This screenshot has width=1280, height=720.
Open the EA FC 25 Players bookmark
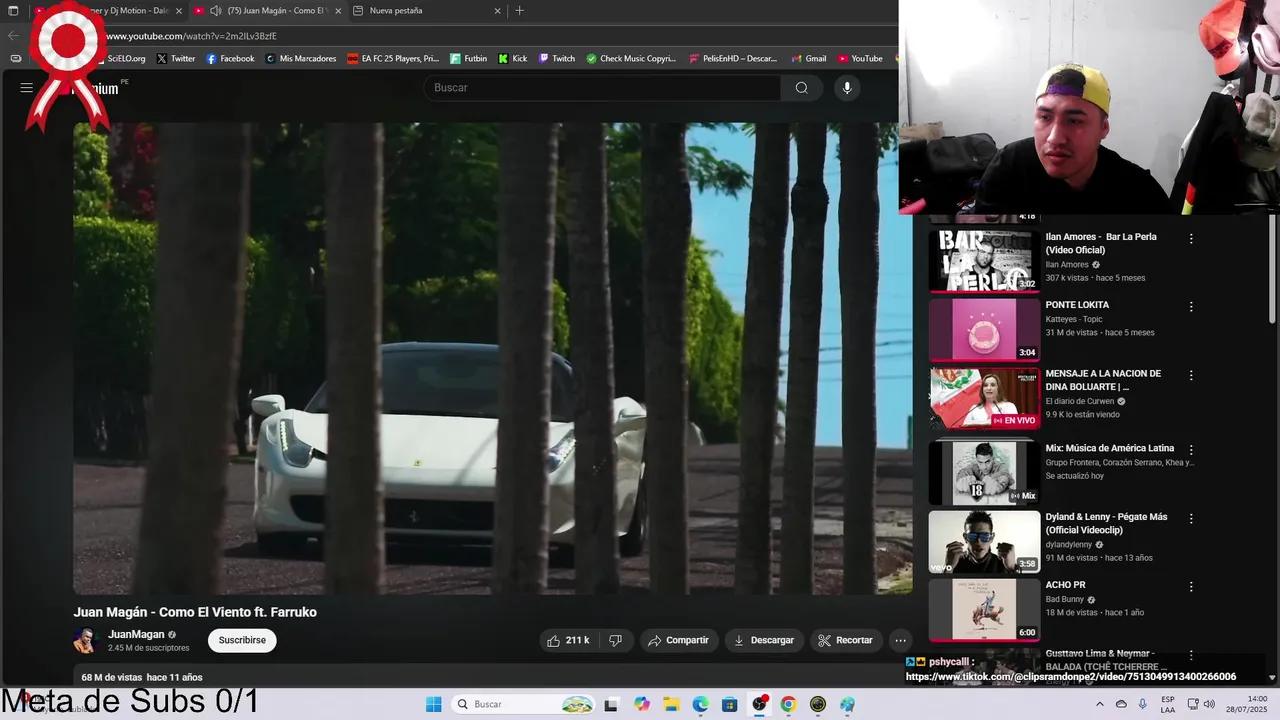click(x=393, y=59)
